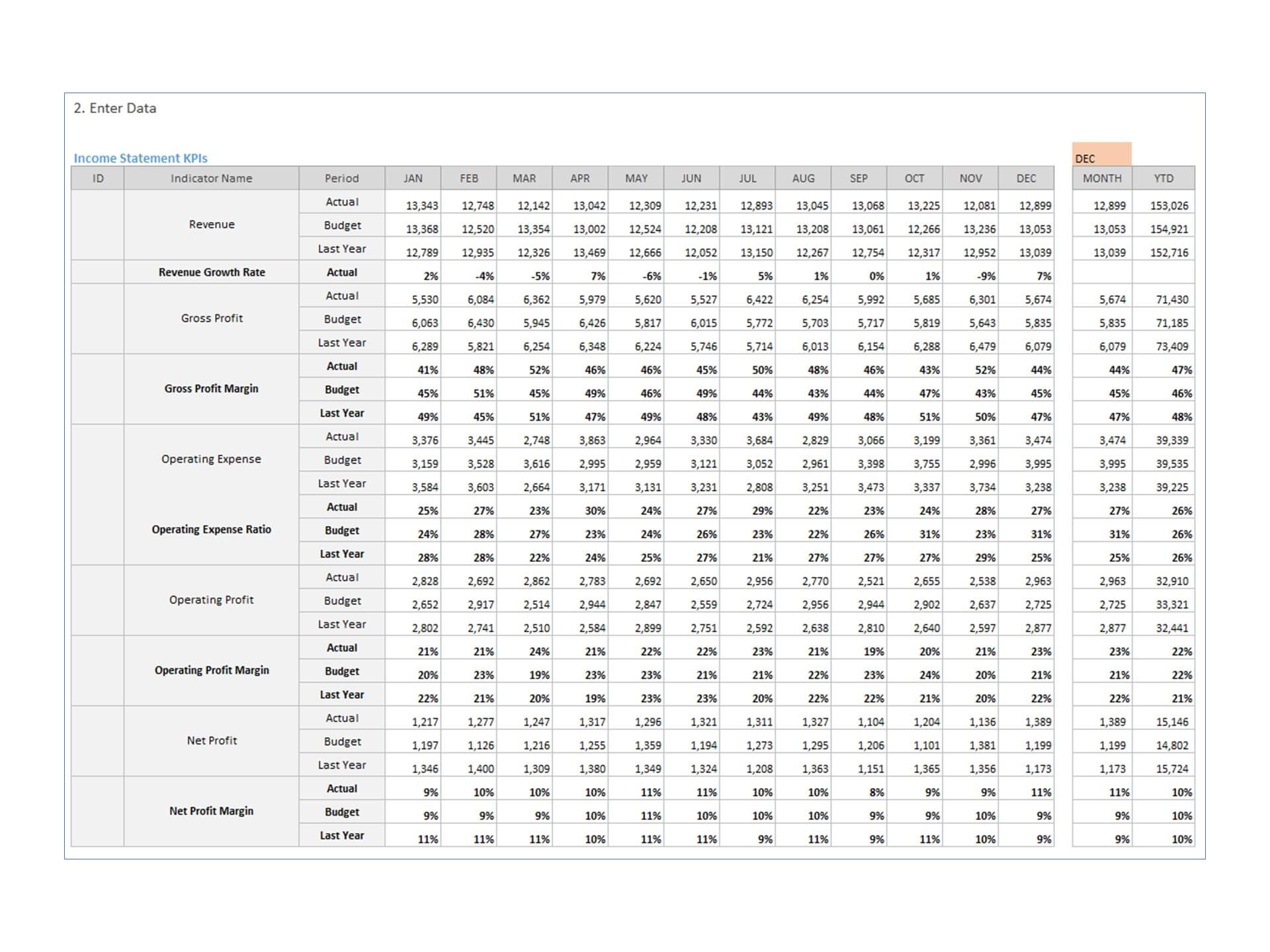Click the Net Profit Margin indicator cell

point(211,811)
